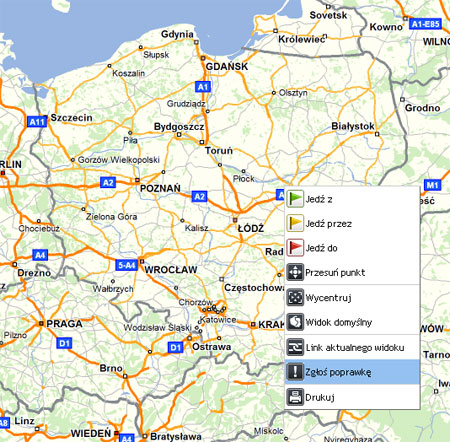Click the PRAGA city marker

pos(41,323)
